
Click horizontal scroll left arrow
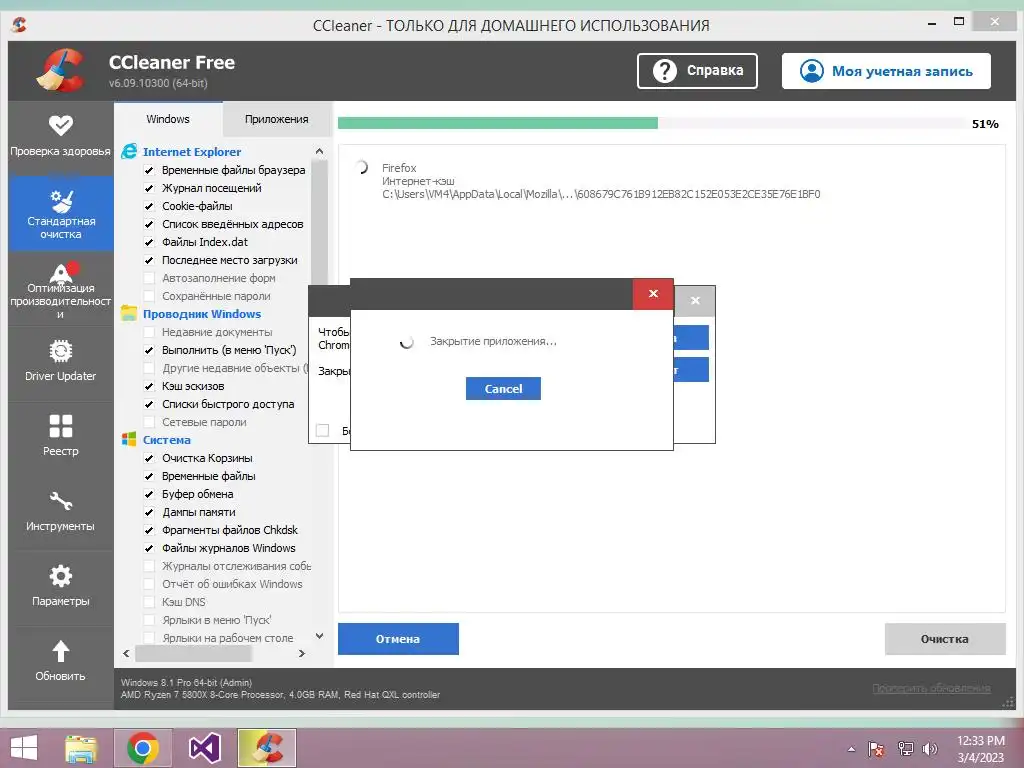tap(126, 653)
